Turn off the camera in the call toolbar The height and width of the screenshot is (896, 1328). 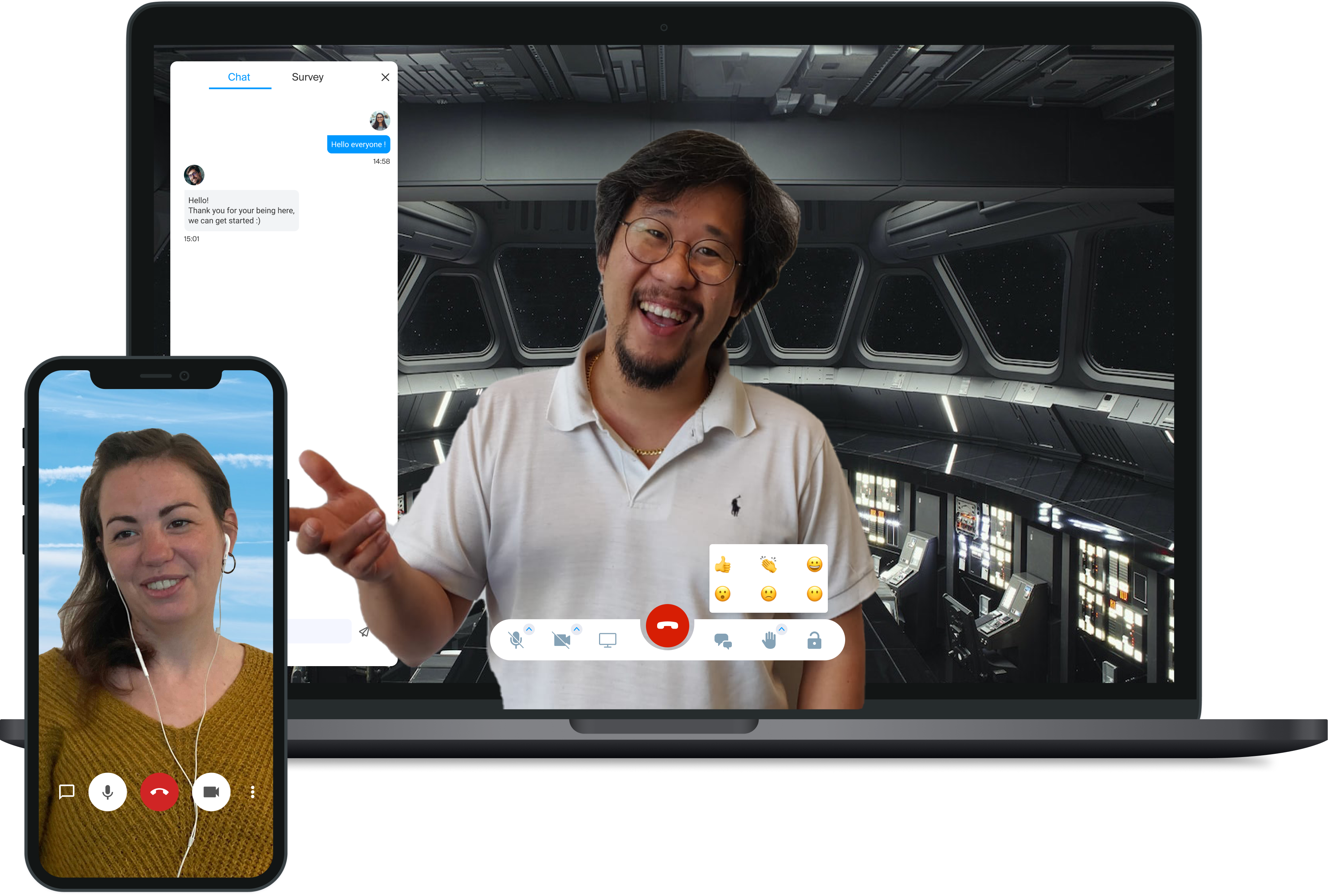[x=562, y=640]
